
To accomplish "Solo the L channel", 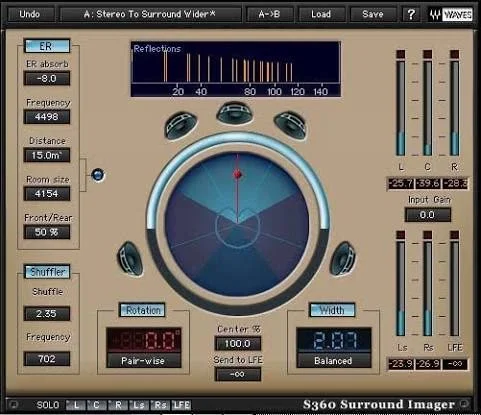I will tap(76, 405).
